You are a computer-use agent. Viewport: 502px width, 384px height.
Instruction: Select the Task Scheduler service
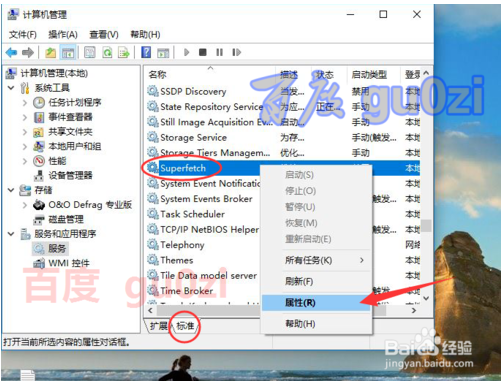[x=193, y=214]
